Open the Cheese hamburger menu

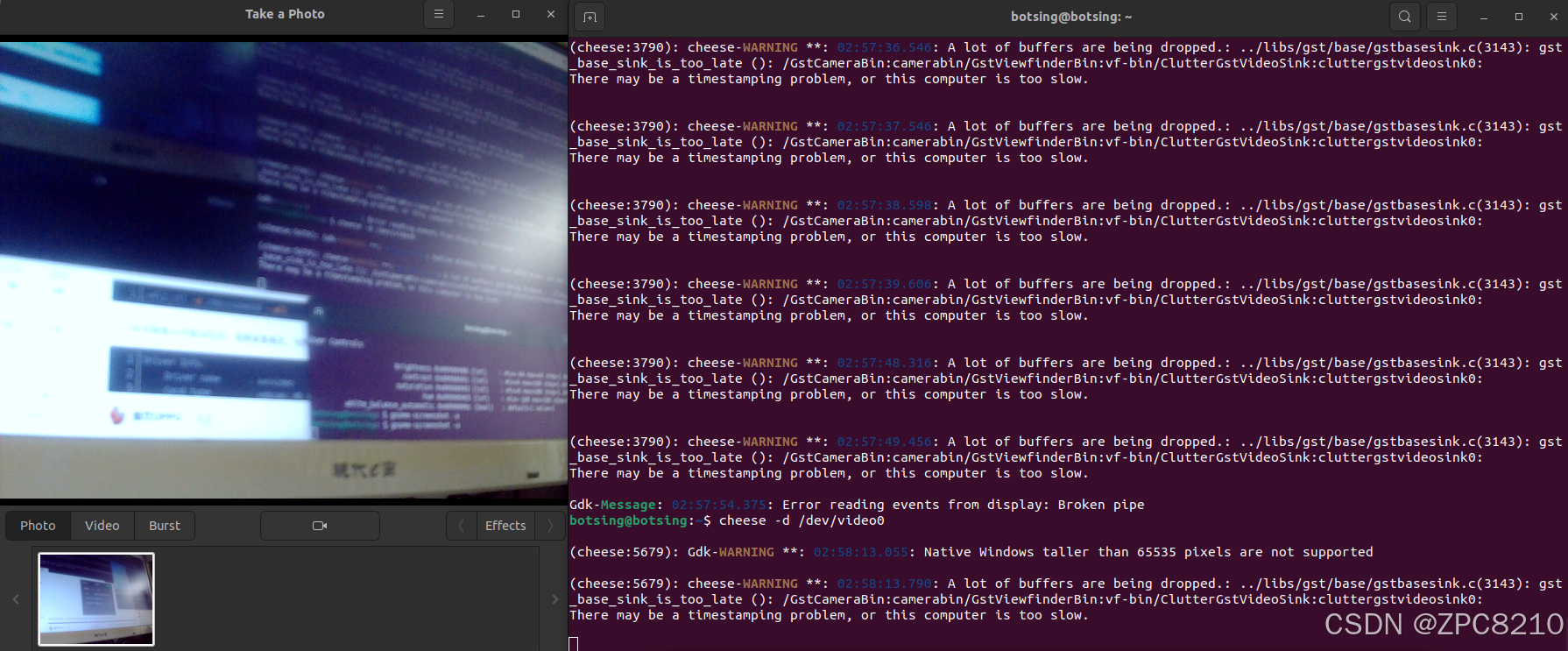[439, 15]
